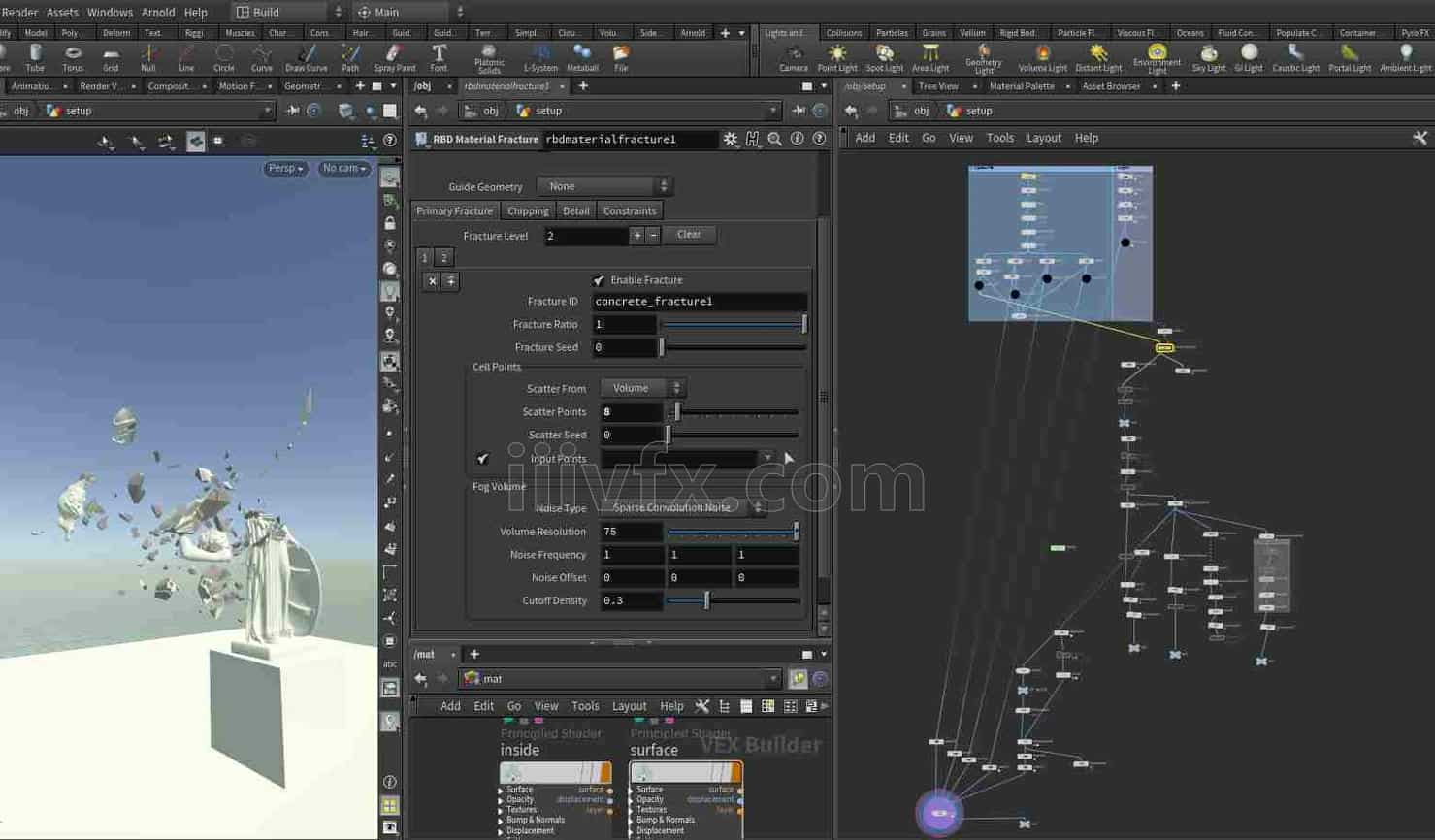Select the Draw Curve tool
This screenshot has height=840, width=1435.
307,57
